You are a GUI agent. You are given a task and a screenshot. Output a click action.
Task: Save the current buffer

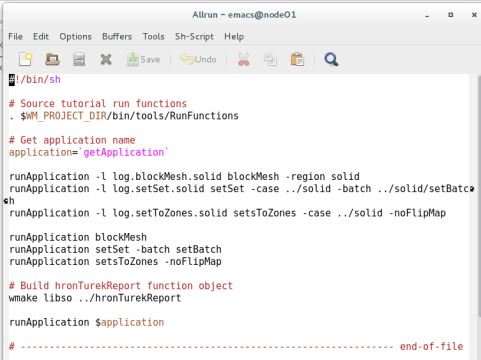143,60
